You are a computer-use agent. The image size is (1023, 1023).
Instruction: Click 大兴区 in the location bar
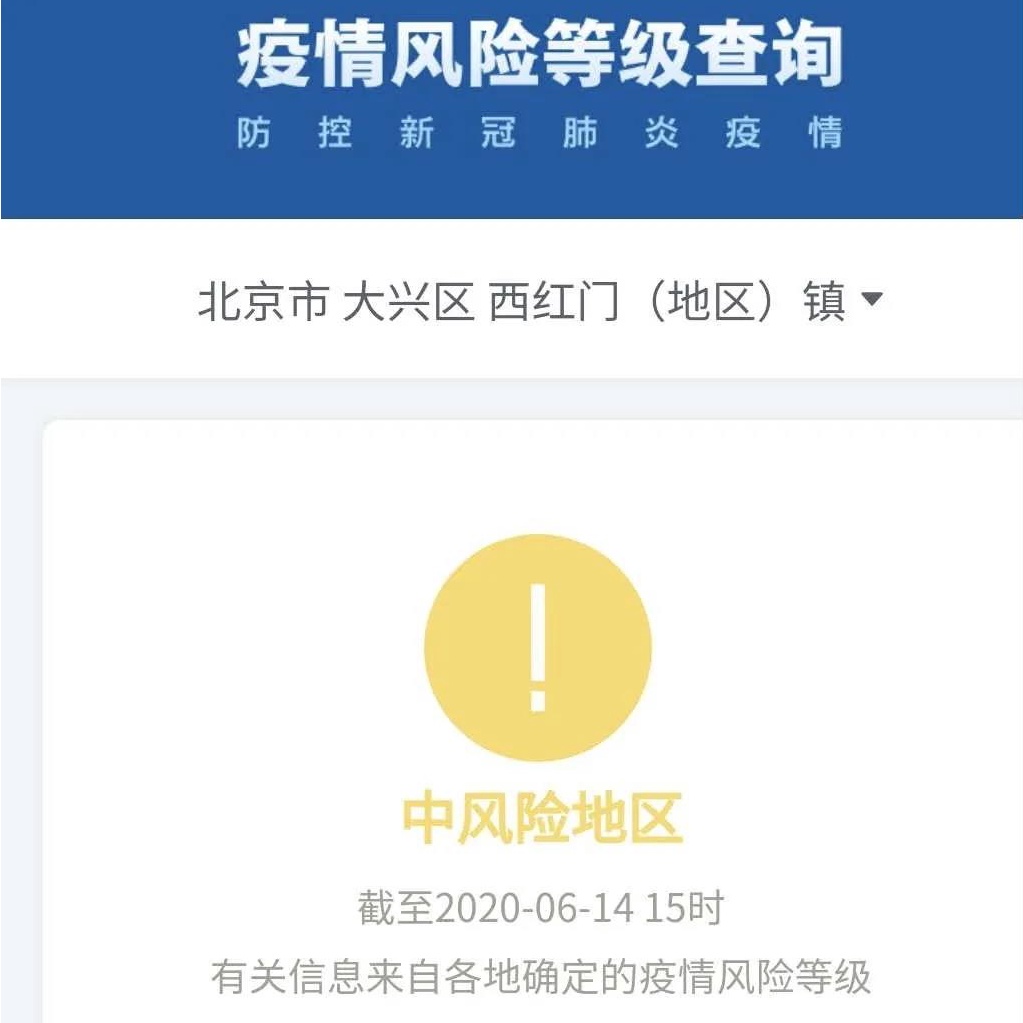tap(408, 301)
